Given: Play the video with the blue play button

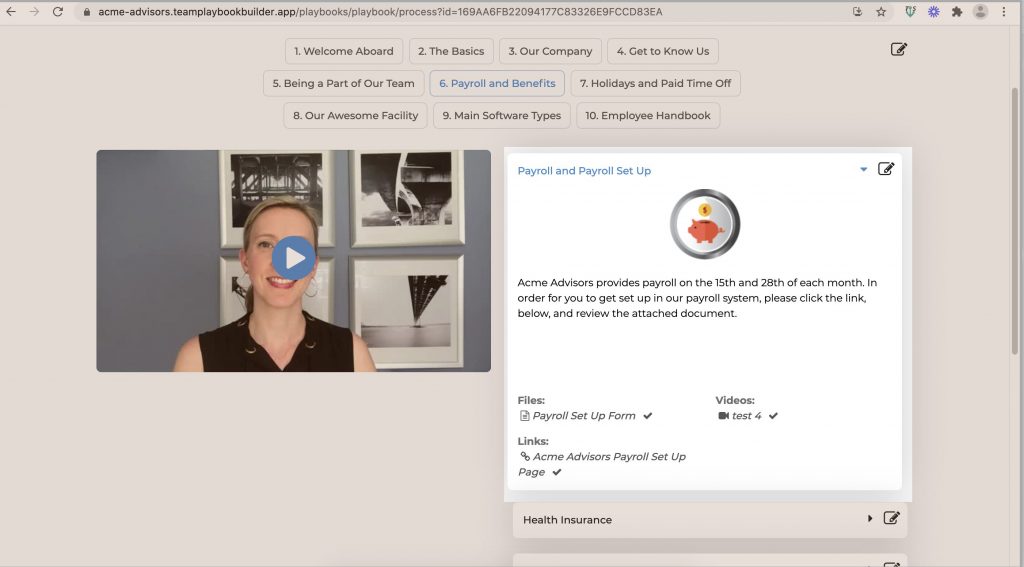Looking at the screenshot, I should pyautogui.click(x=294, y=258).
